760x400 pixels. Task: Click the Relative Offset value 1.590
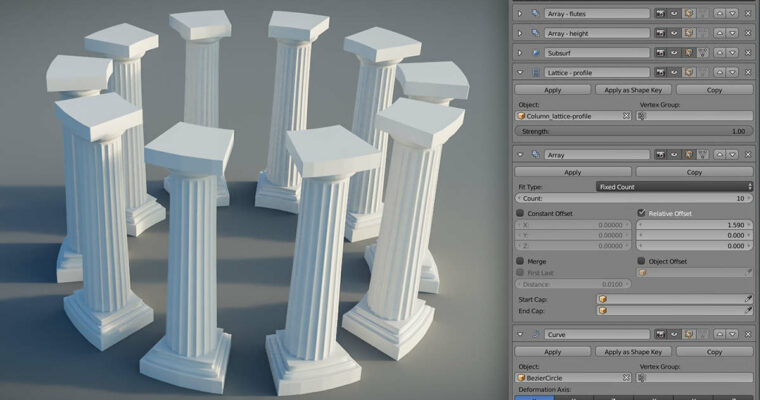695,225
